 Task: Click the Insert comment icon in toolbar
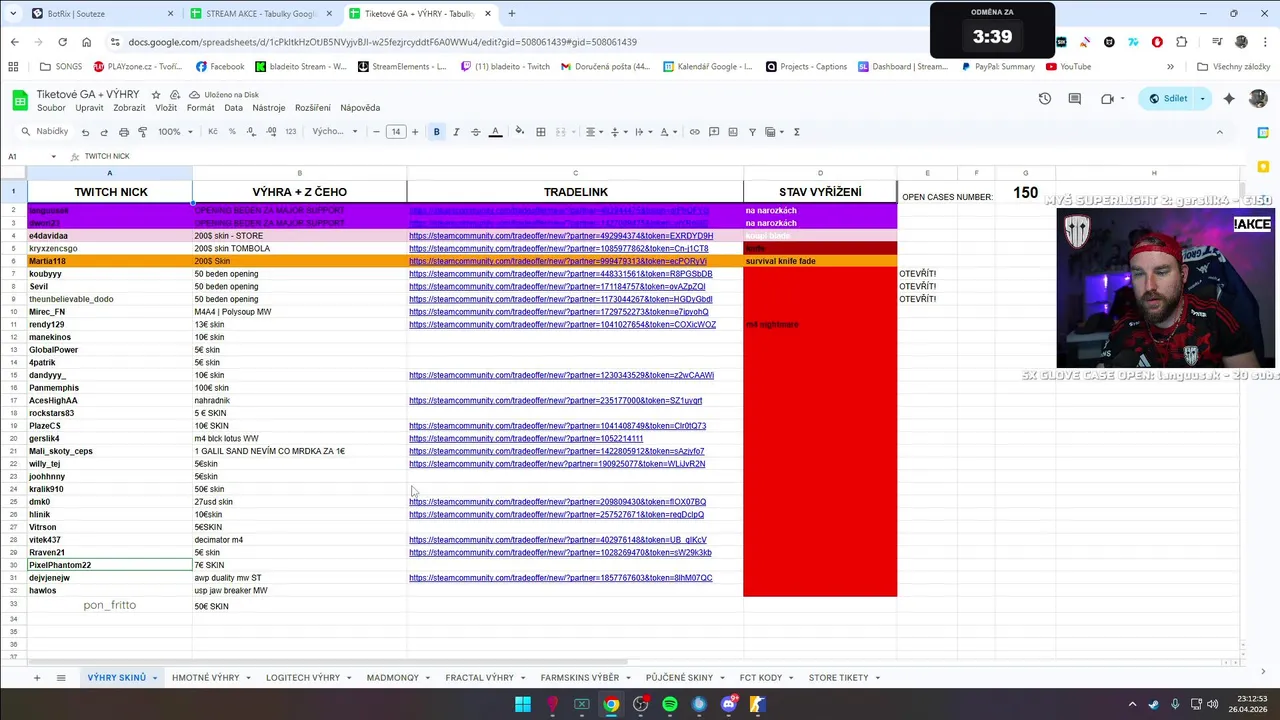(x=714, y=132)
